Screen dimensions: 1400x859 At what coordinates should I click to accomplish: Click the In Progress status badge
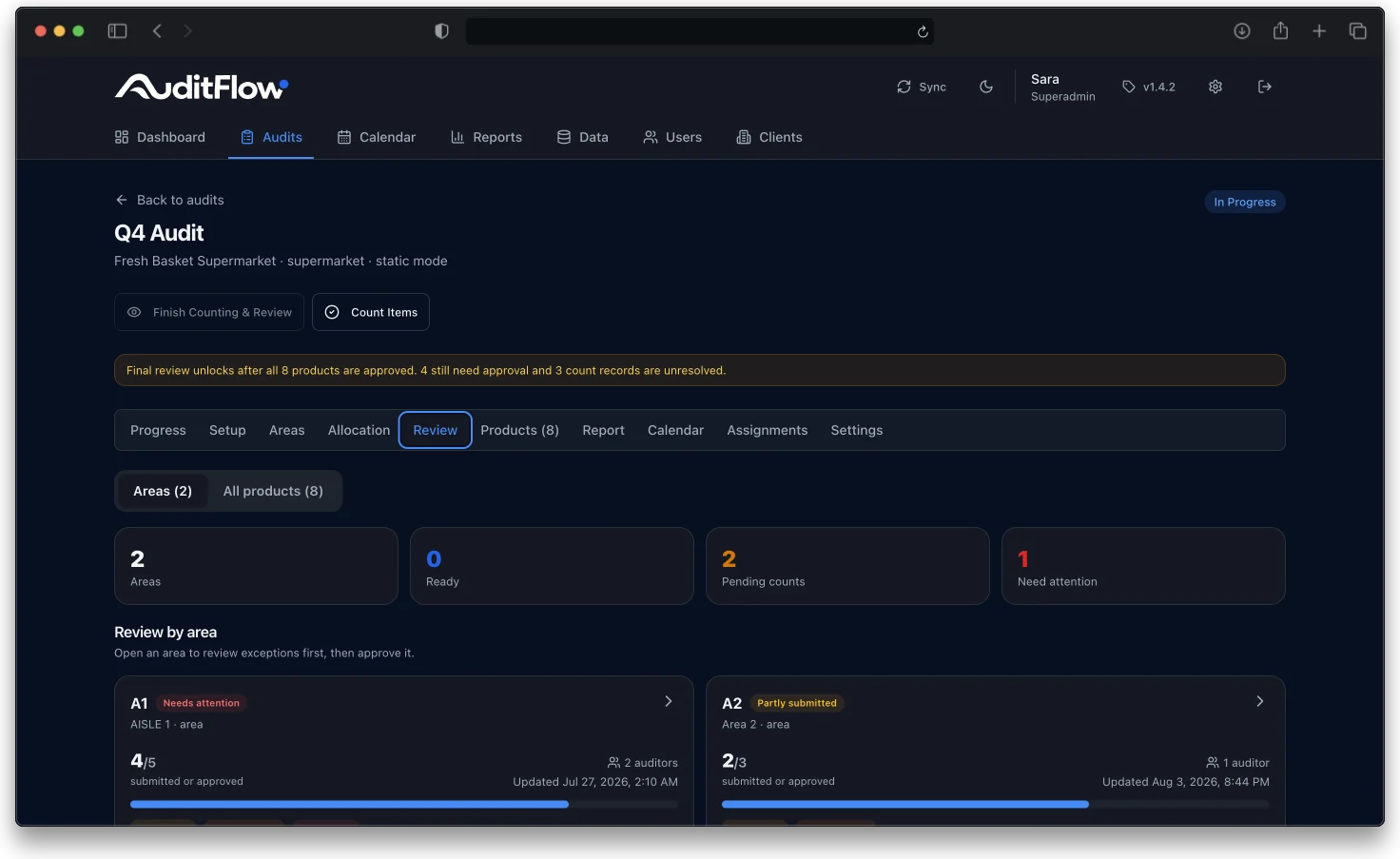coord(1245,202)
